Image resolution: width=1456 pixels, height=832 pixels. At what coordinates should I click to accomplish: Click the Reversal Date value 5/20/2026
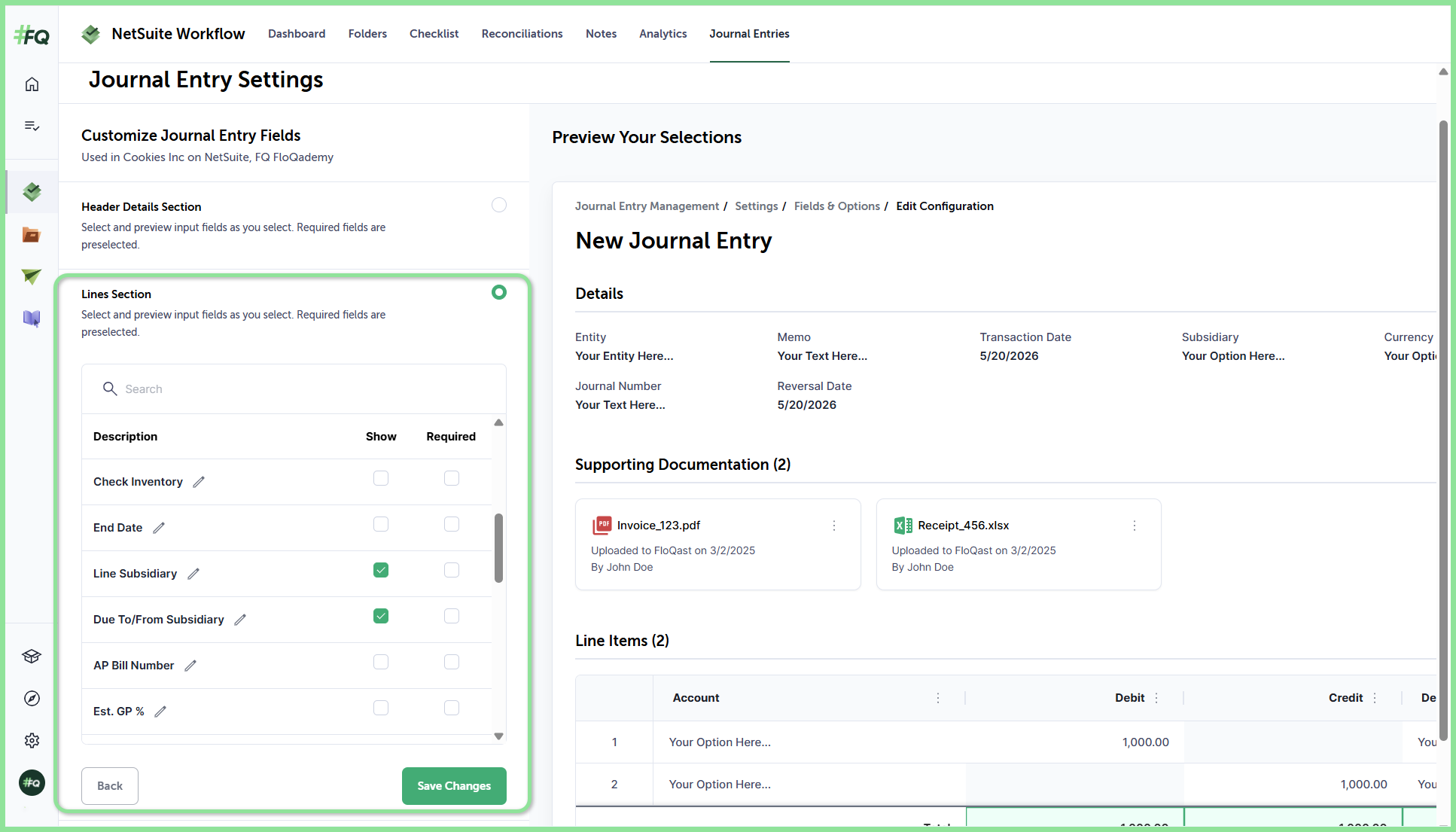click(807, 405)
